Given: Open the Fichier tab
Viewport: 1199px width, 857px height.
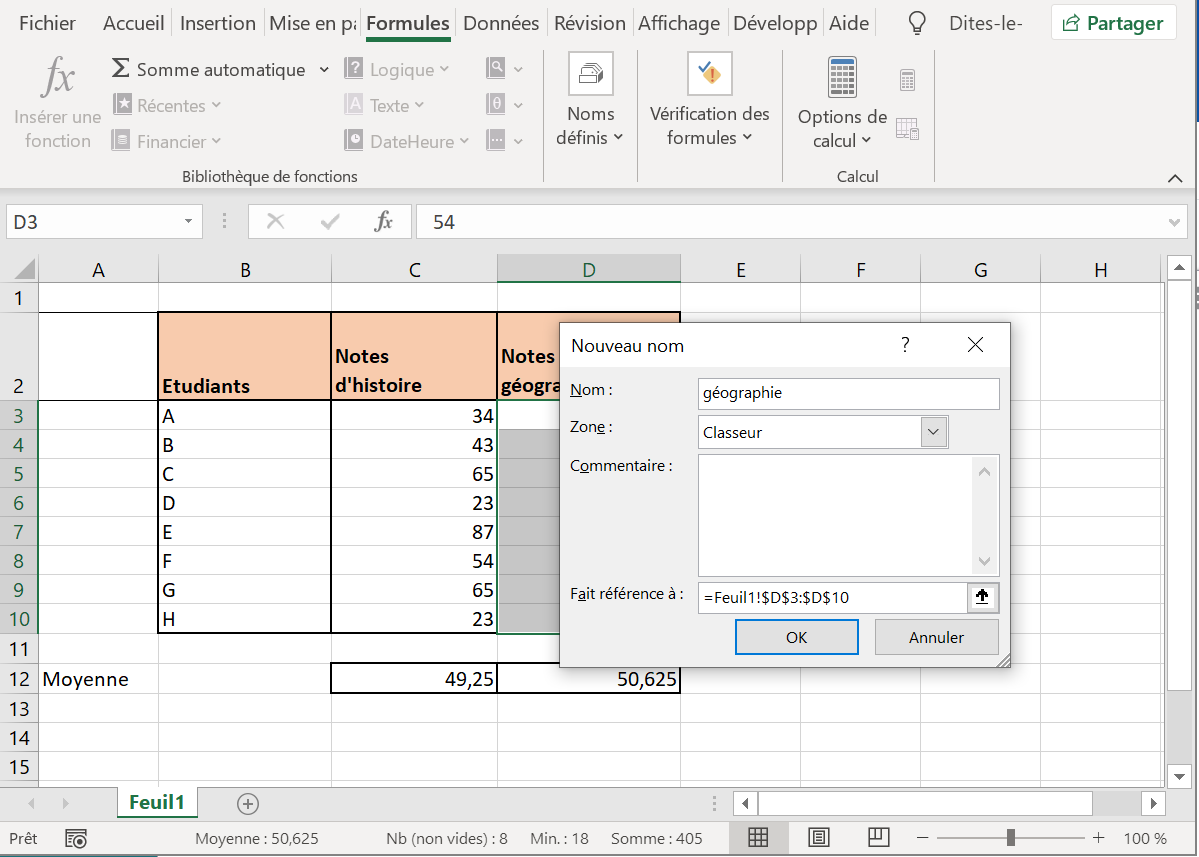Looking at the screenshot, I should click(47, 24).
